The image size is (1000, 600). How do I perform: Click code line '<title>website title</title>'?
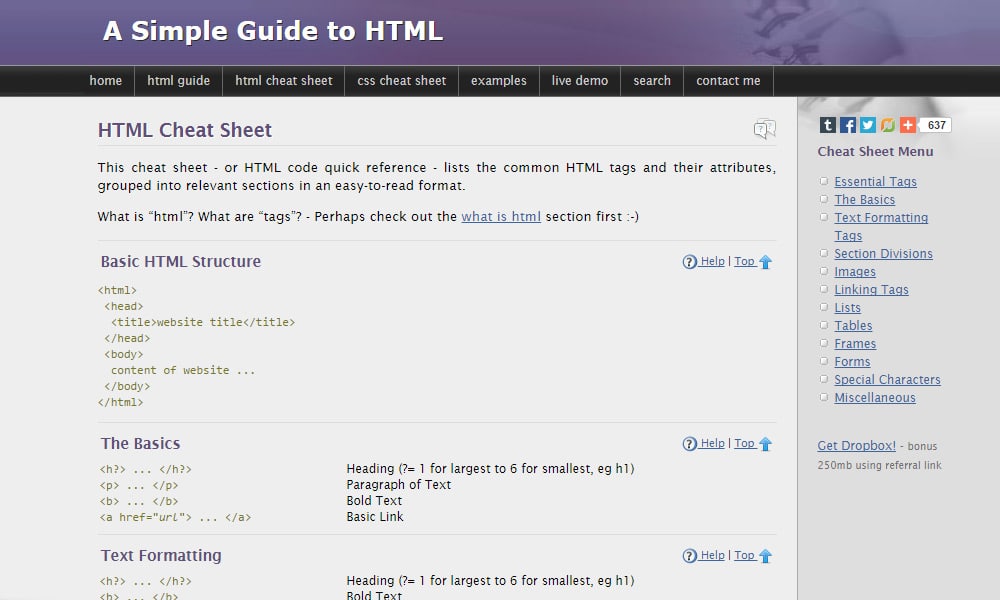[203, 323]
